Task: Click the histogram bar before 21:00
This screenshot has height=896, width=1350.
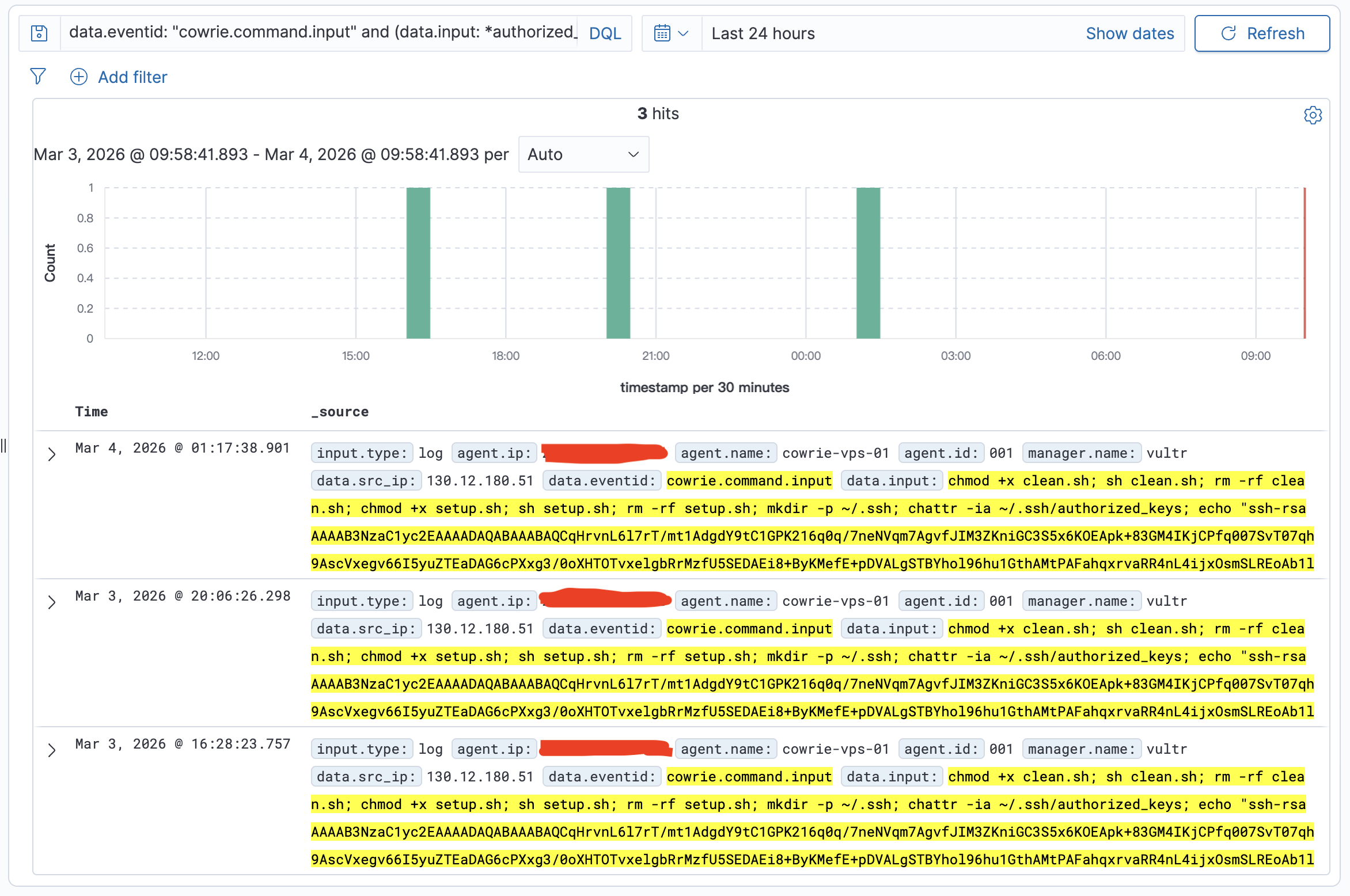Action: [618, 263]
